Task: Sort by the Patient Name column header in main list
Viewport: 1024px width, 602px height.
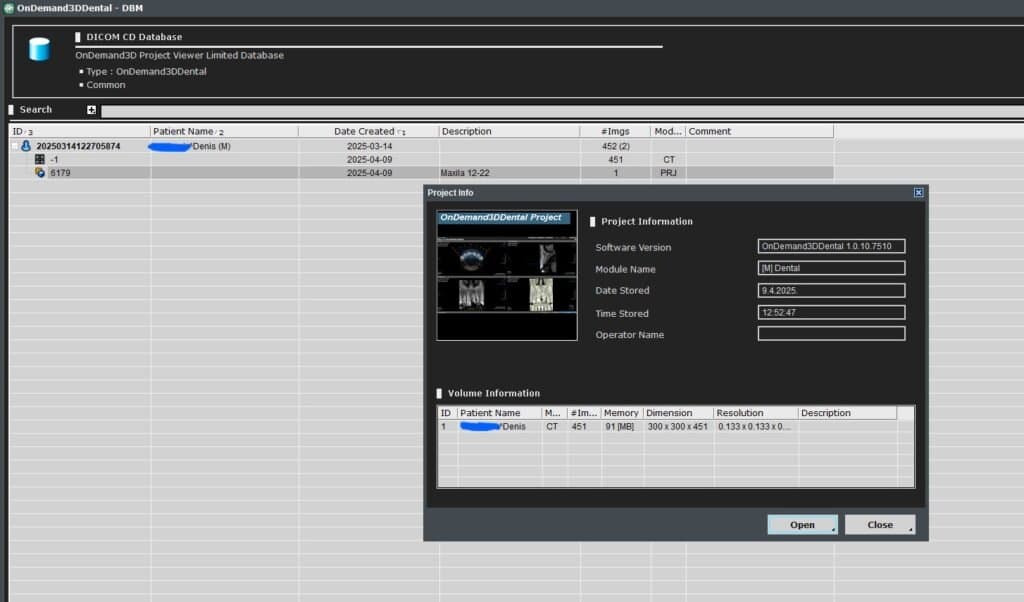Action: (224, 131)
